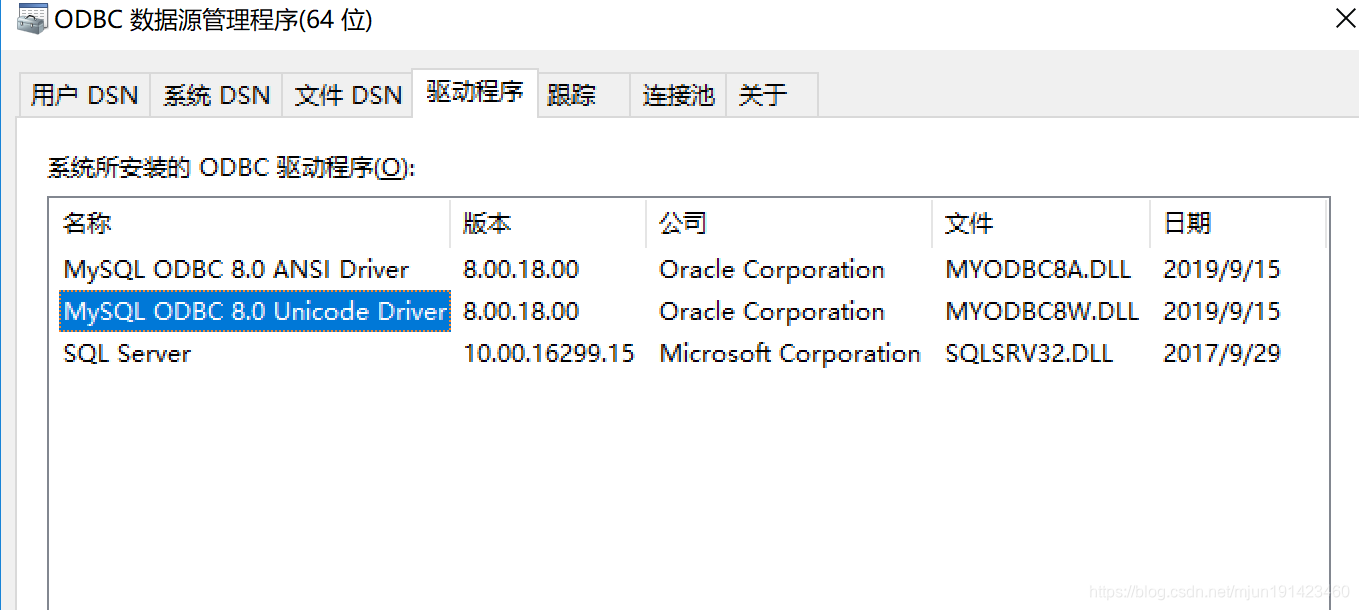The width and height of the screenshot is (1359, 610).
Task: Click Oracle Corporation in the ANSI driver row
Action: [772, 270]
